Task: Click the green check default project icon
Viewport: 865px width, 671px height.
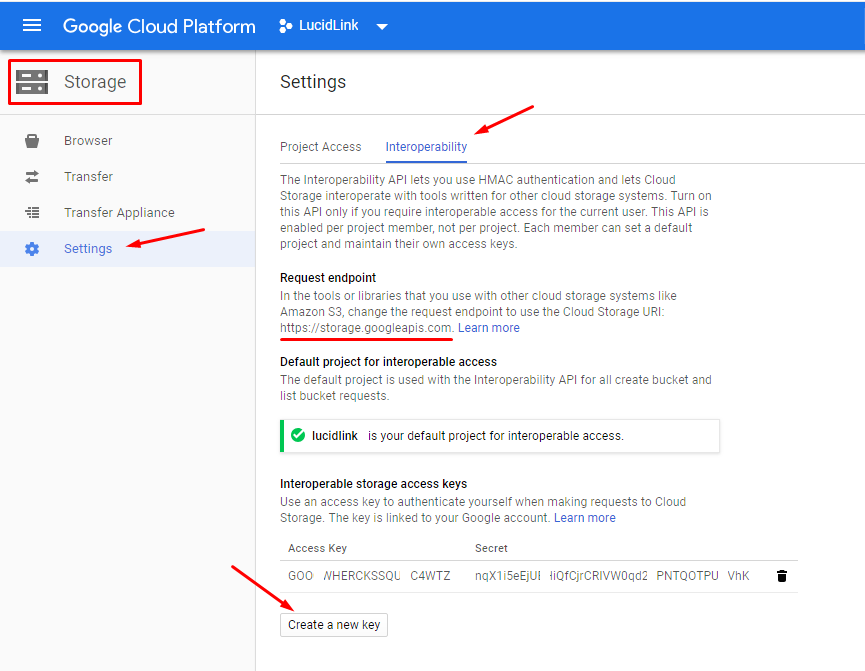Action: [x=298, y=435]
